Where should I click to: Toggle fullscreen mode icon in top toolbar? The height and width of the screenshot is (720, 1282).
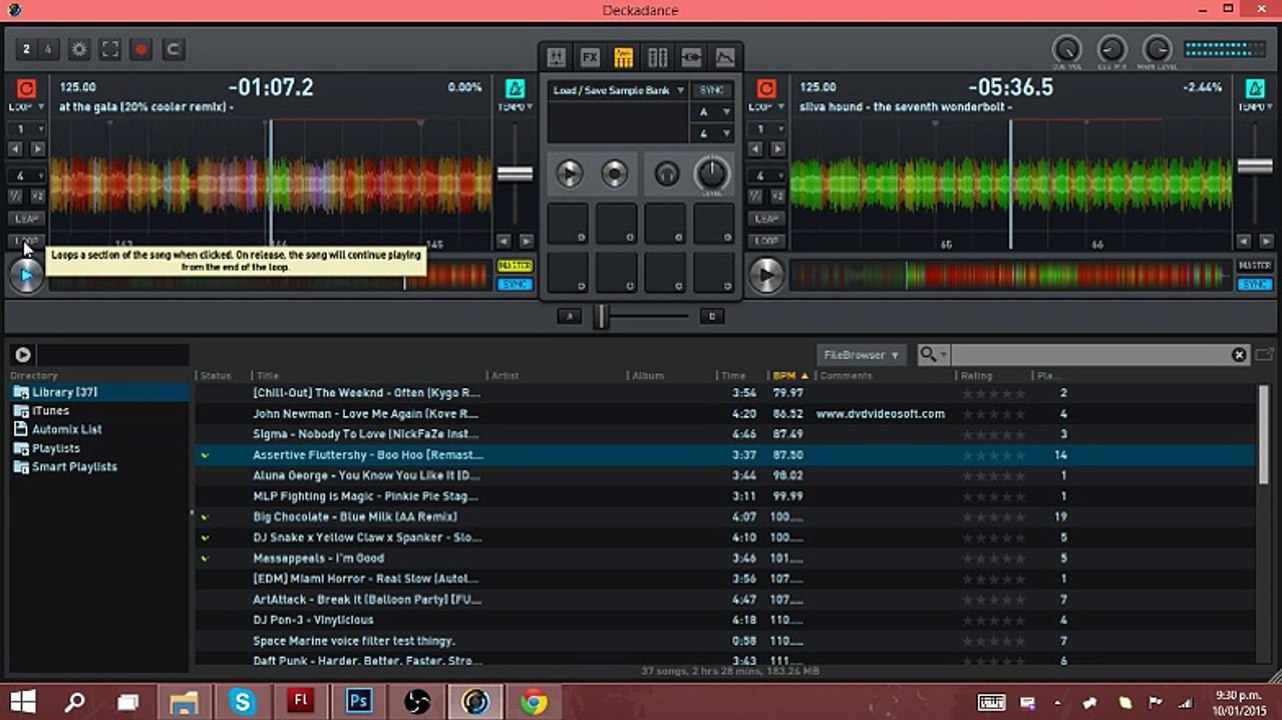[110, 49]
